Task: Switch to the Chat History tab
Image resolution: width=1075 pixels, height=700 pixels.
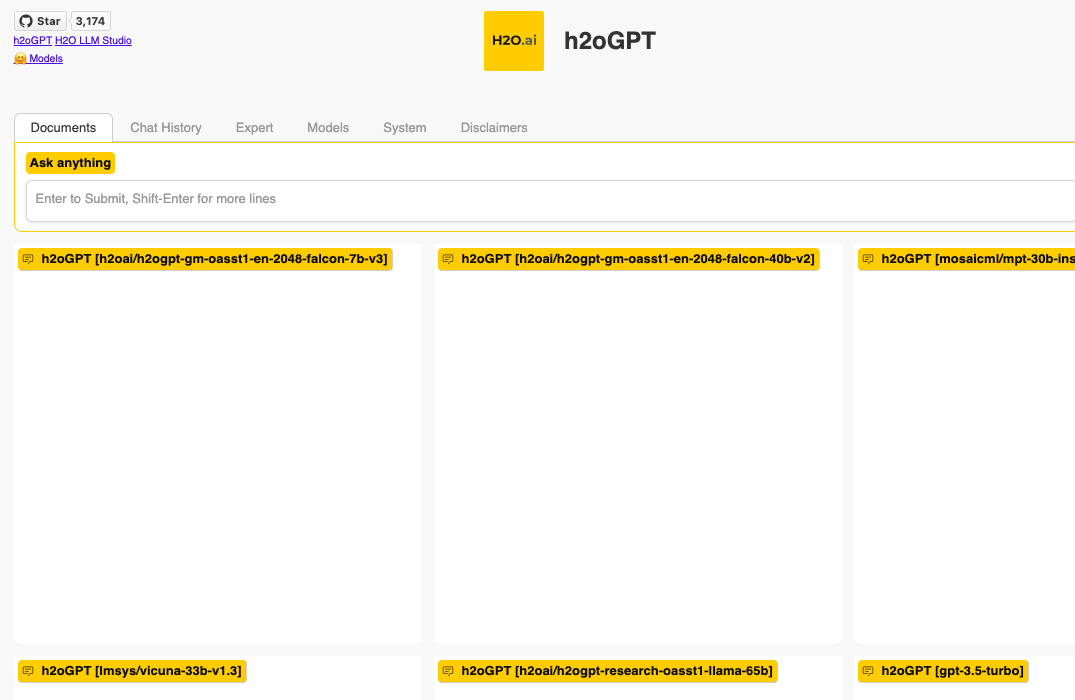Action: pos(166,128)
